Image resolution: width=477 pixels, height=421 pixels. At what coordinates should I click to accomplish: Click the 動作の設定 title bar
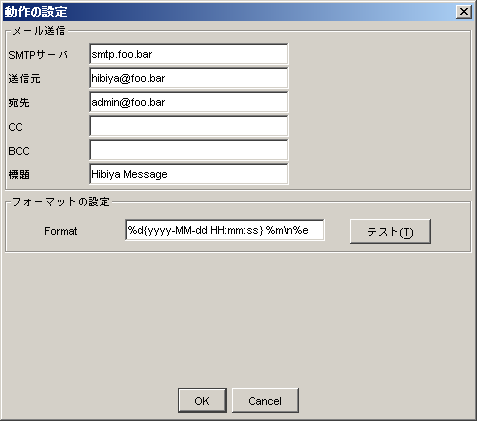(x=228, y=12)
